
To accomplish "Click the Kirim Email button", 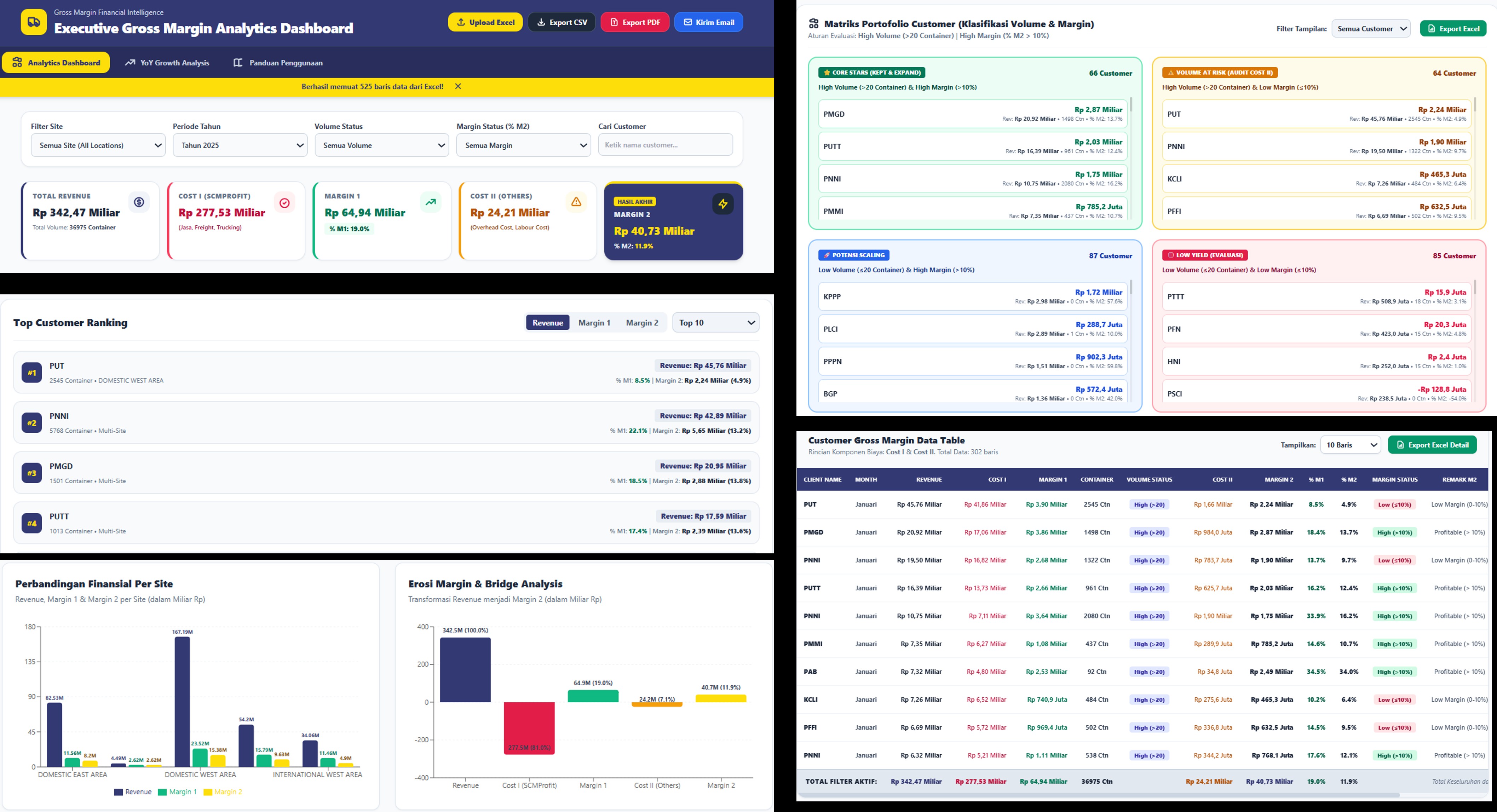I will point(708,22).
